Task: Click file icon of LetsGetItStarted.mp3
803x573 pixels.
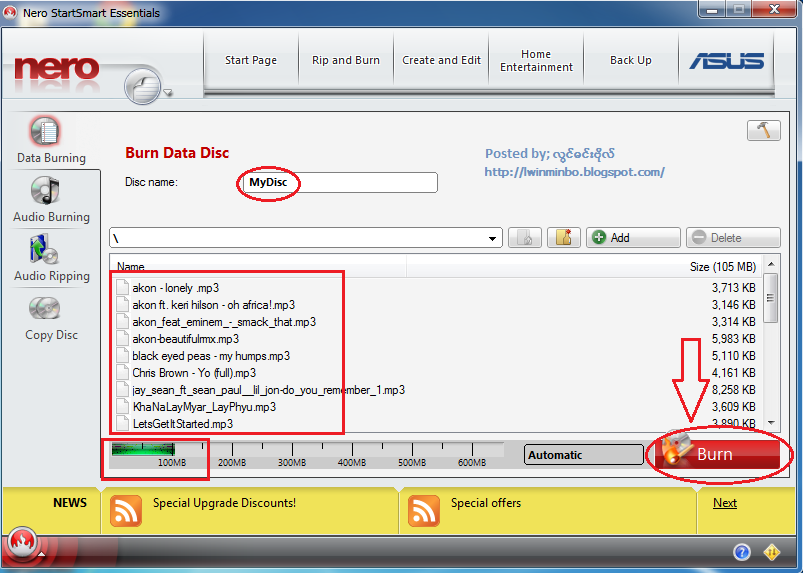Action: [122, 423]
